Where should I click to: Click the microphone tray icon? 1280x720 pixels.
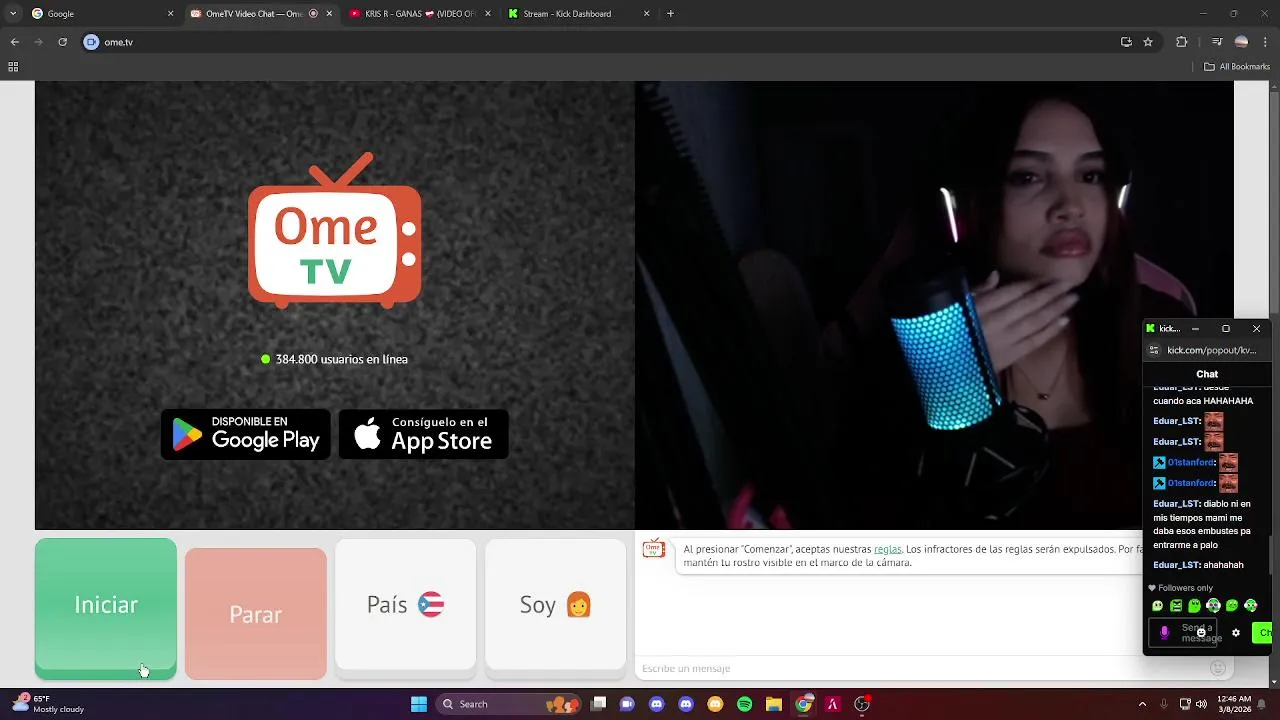(x=1164, y=704)
